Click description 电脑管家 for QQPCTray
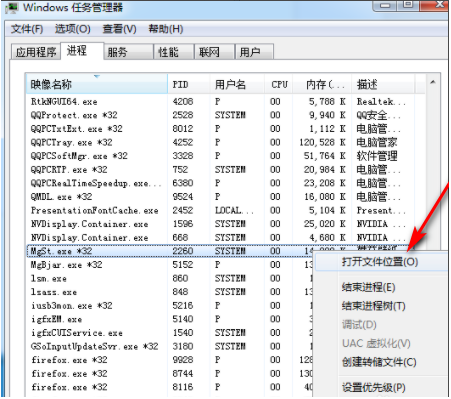The width and height of the screenshot is (451, 399). tap(377, 143)
